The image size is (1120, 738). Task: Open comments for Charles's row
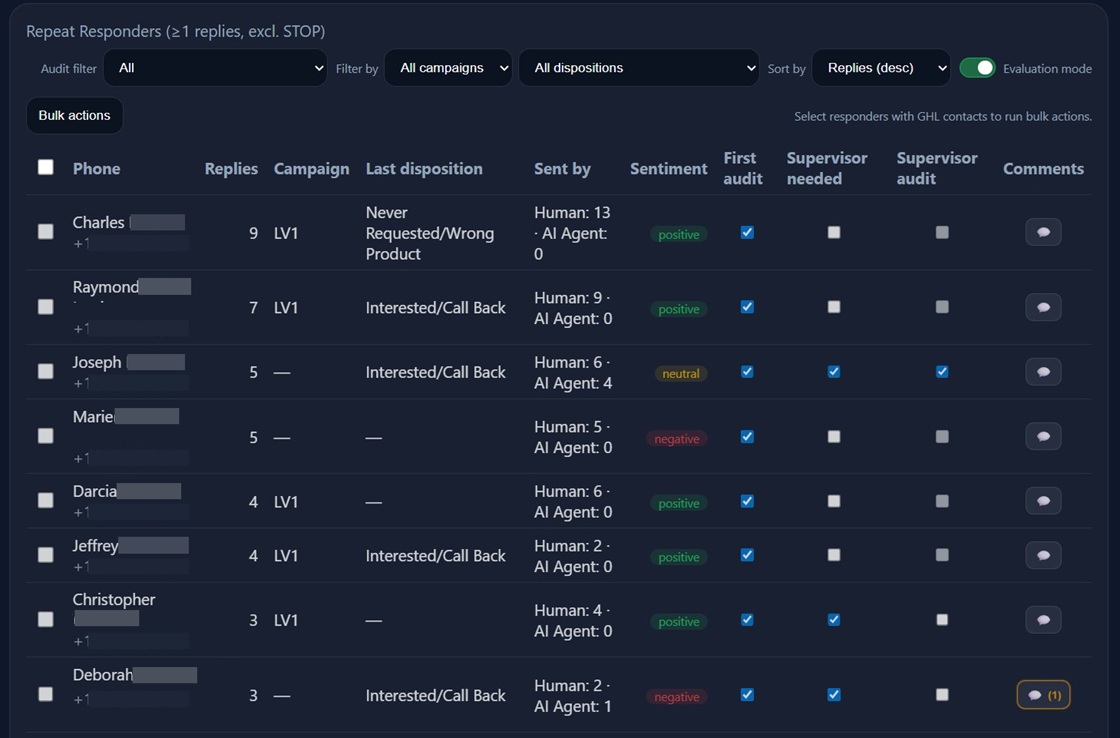point(1043,231)
